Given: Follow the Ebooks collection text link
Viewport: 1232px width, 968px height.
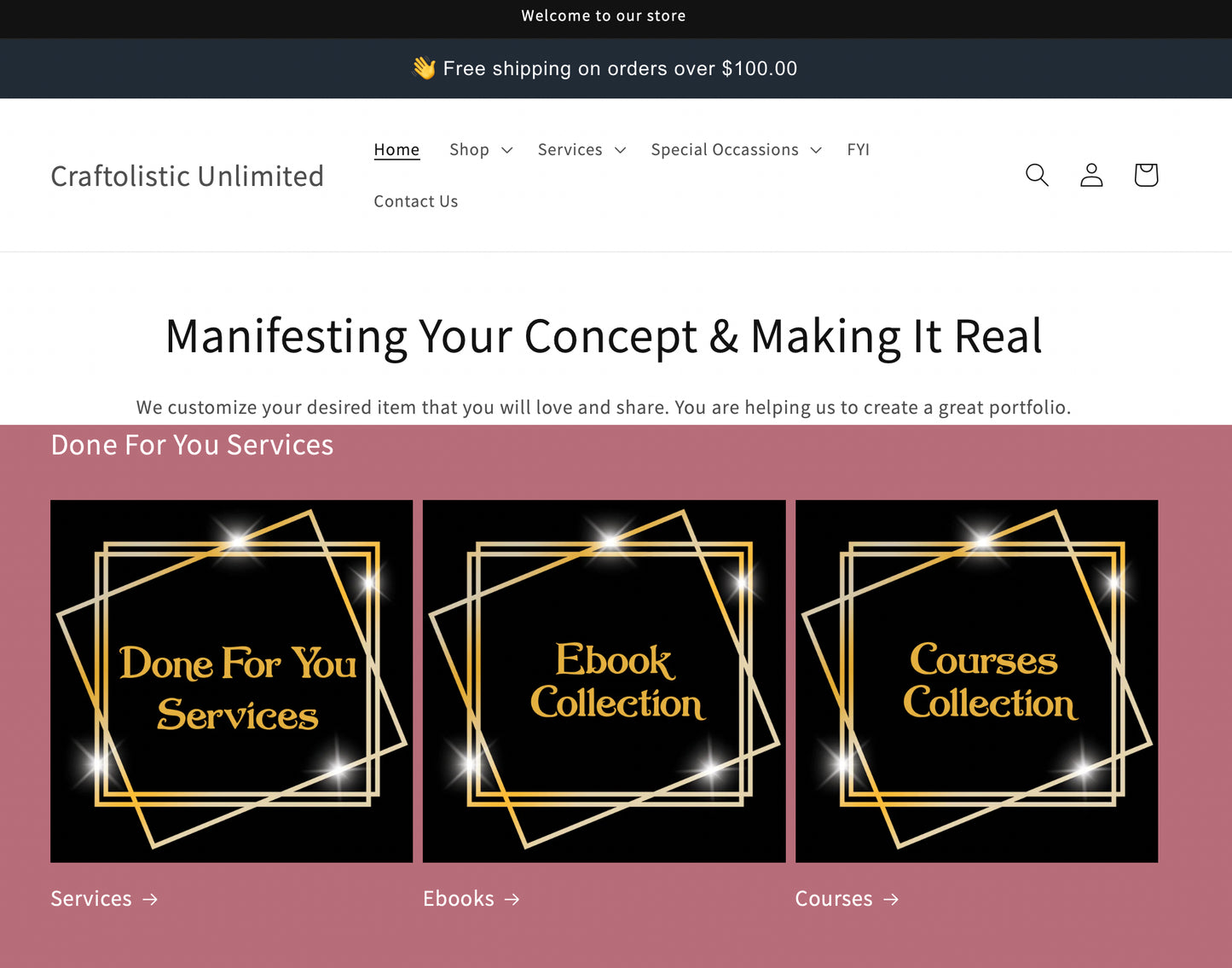Looking at the screenshot, I should pyautogui.click(x=459, y=899).
